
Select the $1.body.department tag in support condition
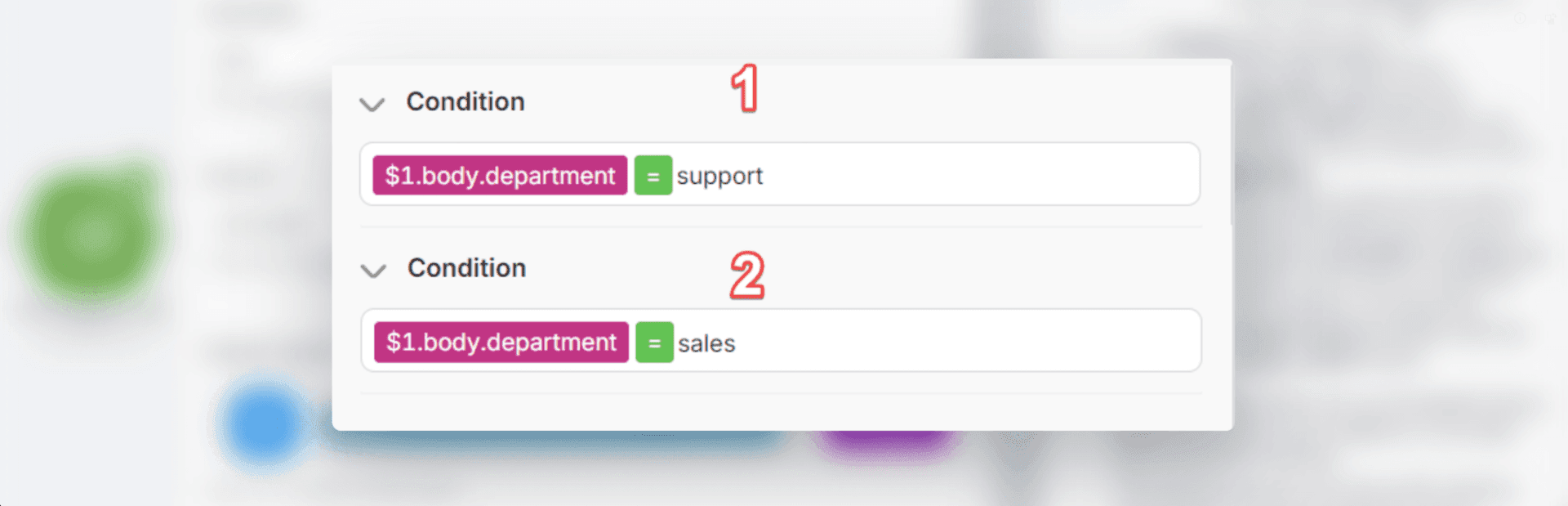point(500,176)
